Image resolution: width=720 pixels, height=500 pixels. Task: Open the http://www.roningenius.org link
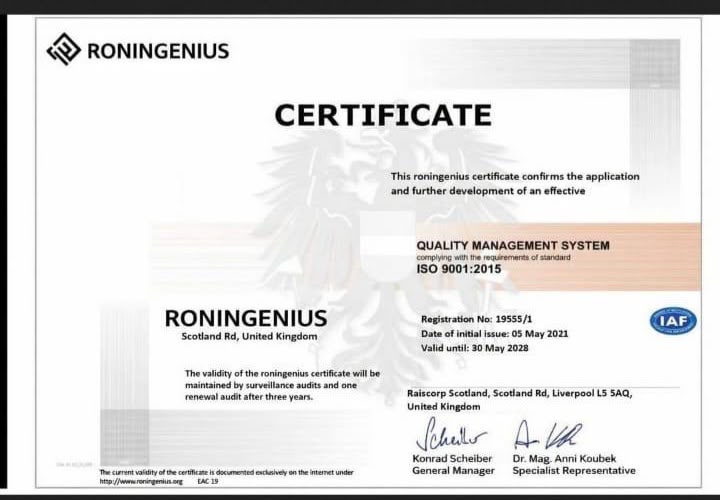pos(141,481)
